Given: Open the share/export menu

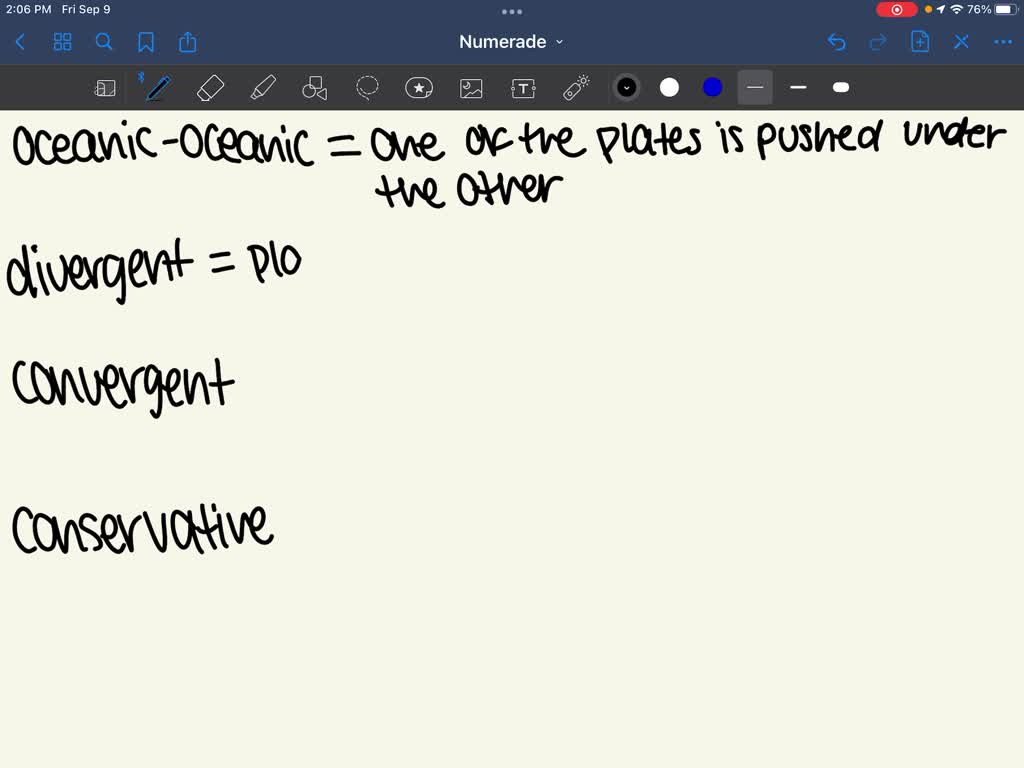Looking at the screenshot, I should coord(188,42).
